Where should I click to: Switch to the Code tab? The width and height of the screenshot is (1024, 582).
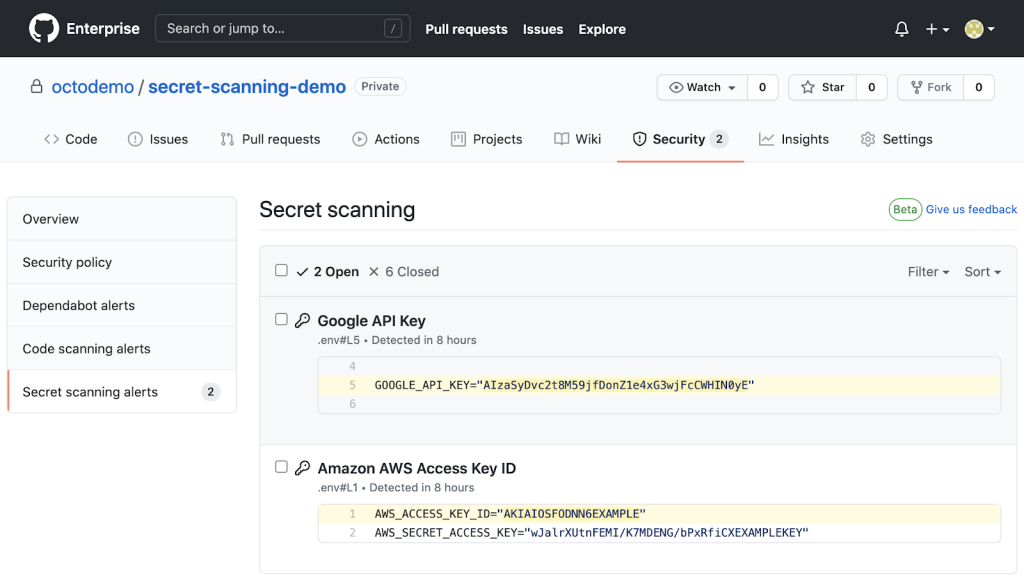71,139
